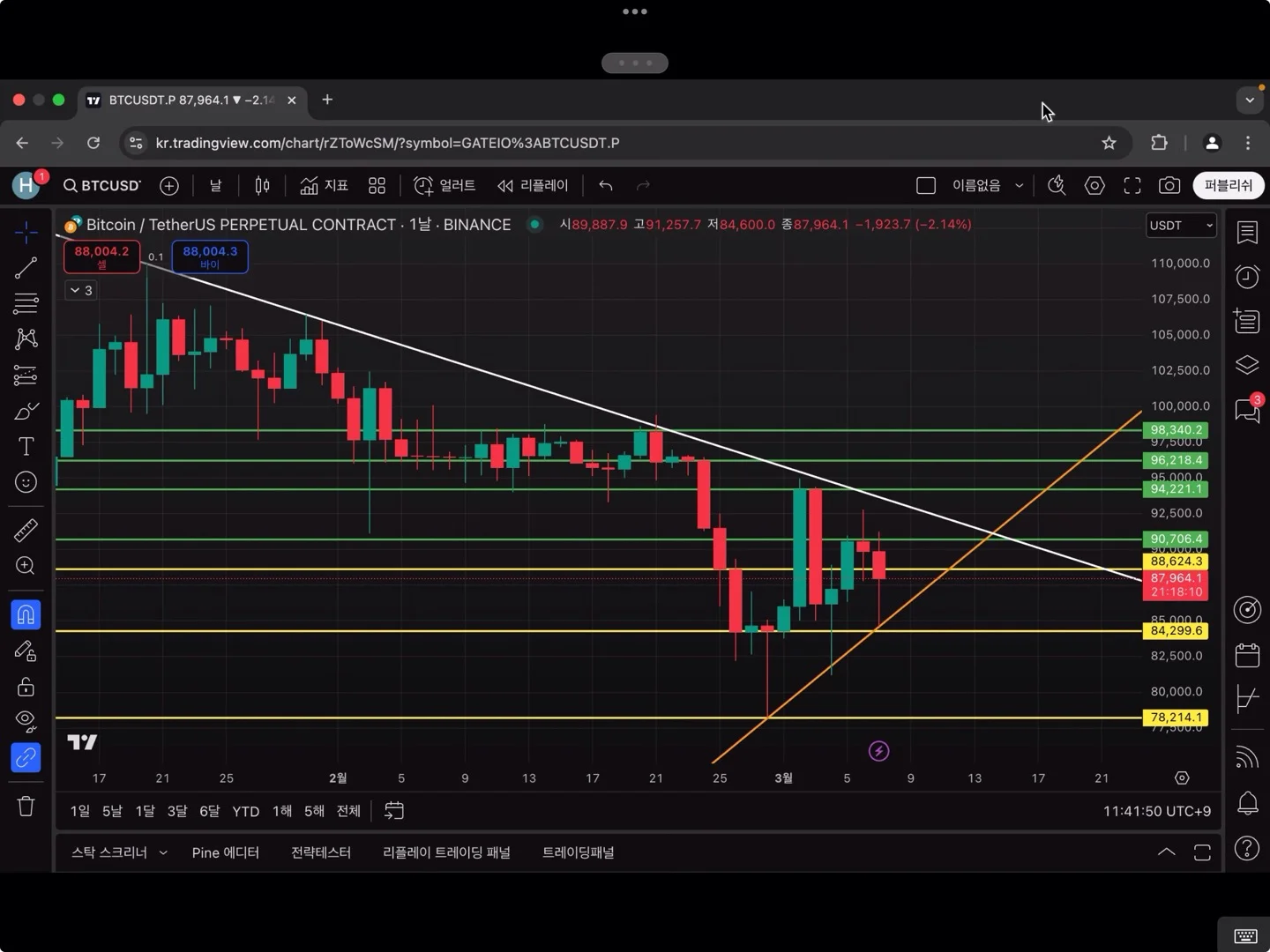
Task: Hide all drawings with eye icon
Action: (26, 721)
